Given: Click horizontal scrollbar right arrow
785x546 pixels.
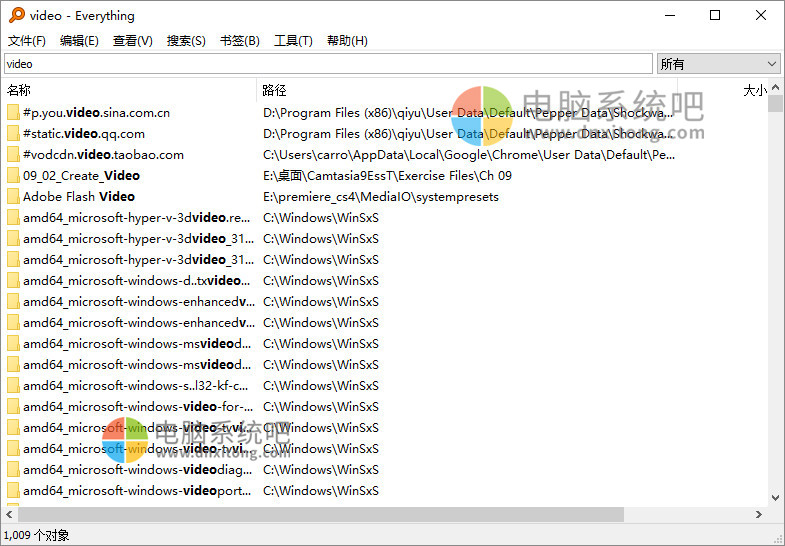Looking at the screenshot, I should coord(758,514).
